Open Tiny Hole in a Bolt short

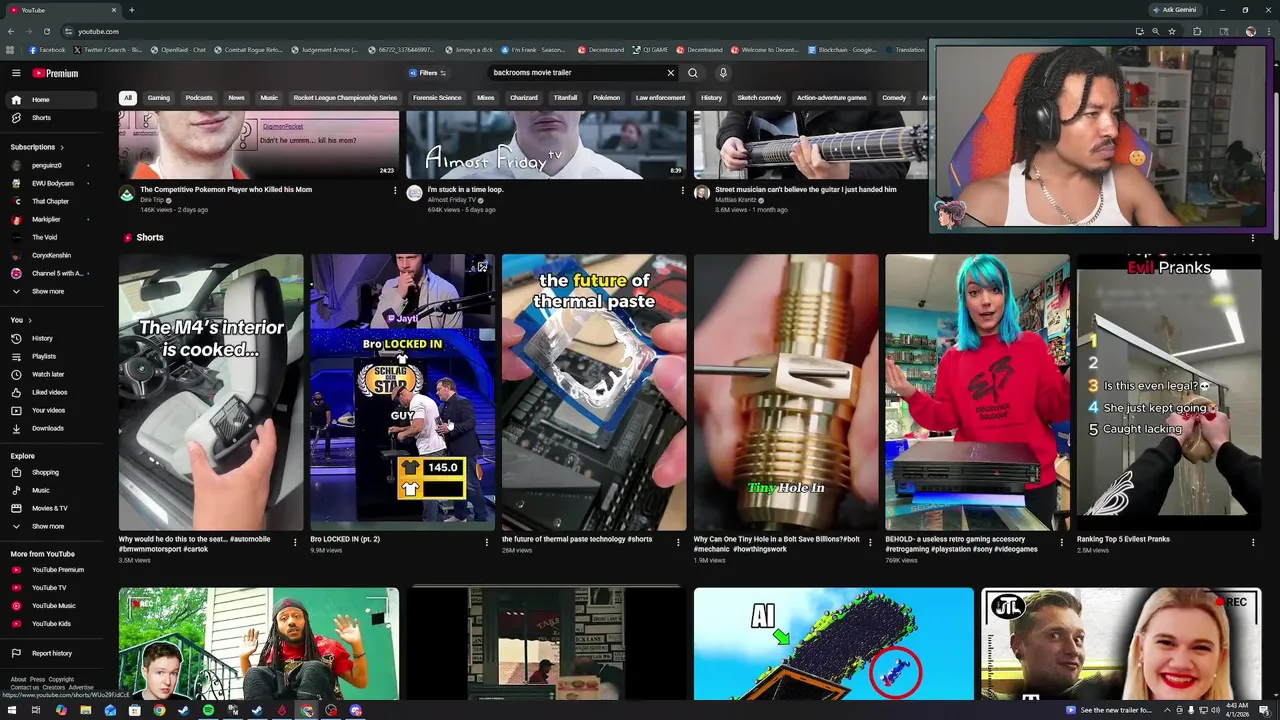tap(786, 392)
